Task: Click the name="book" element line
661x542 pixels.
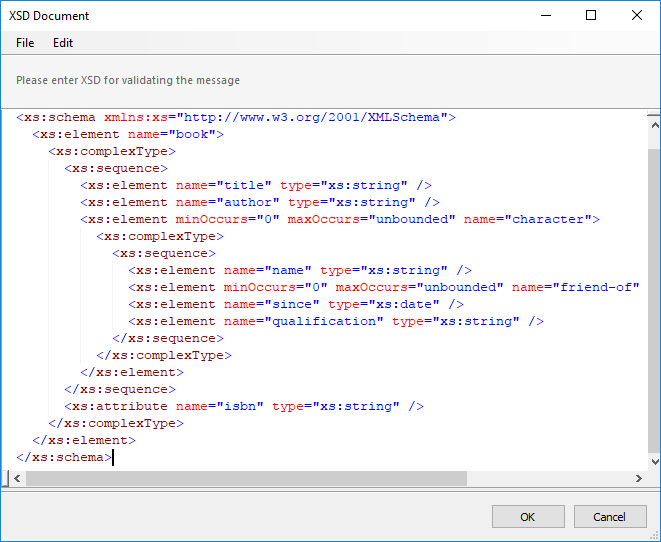Action: pyautogui.click(x=128, y=134)
